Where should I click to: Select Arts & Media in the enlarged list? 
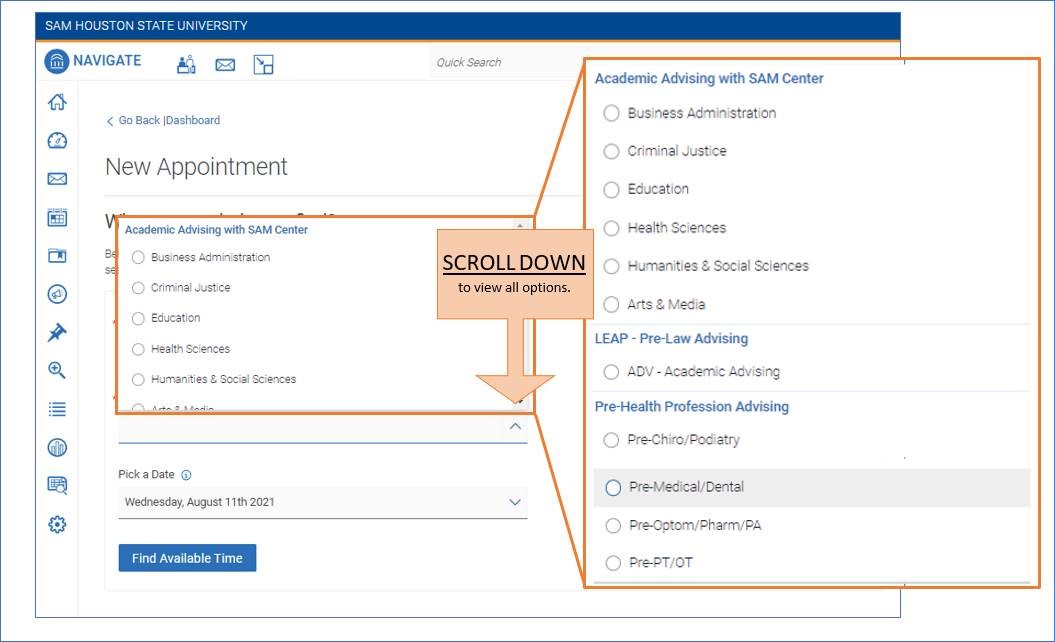point(612,305)
